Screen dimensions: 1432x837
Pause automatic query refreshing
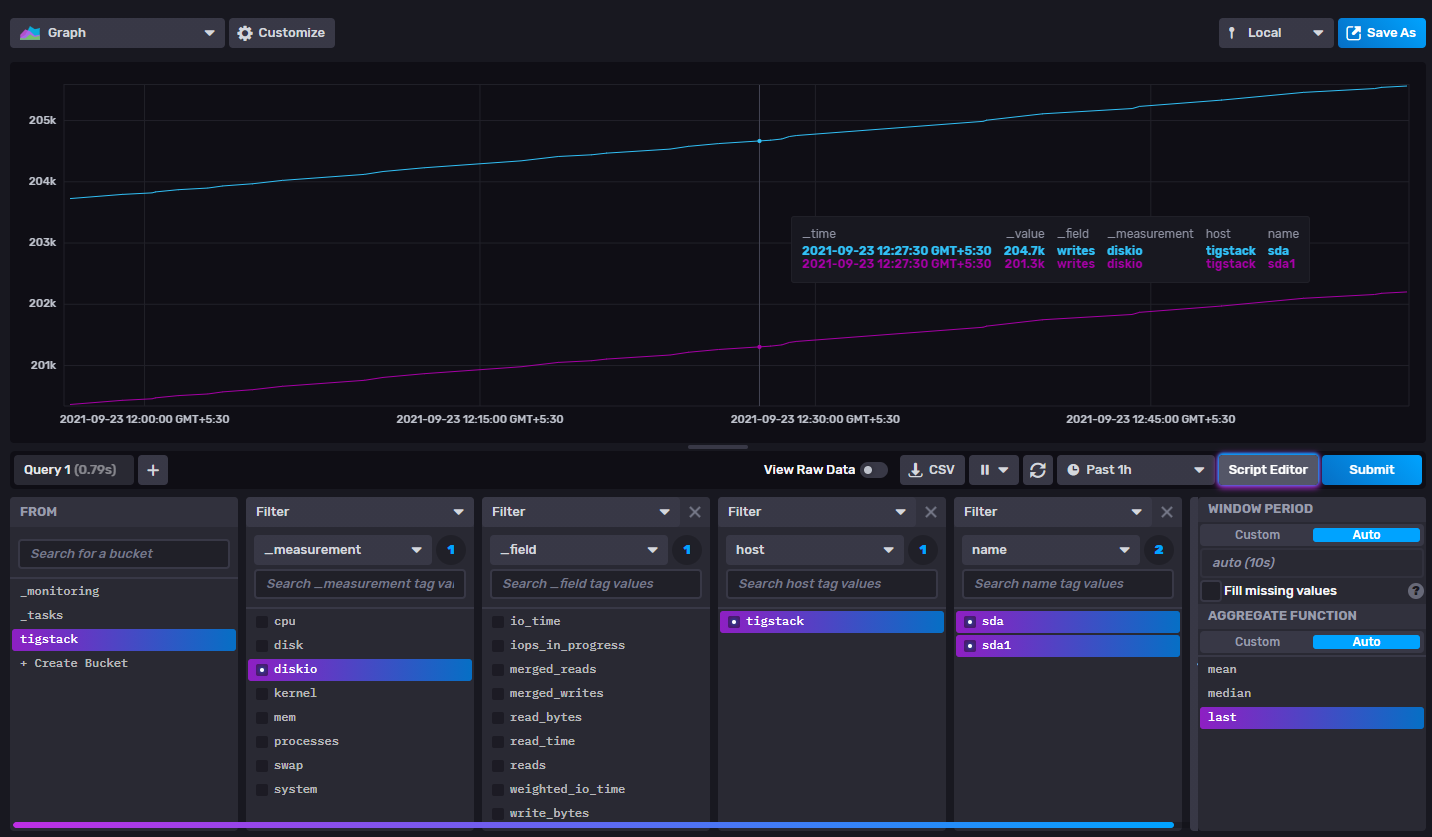point(986,469)
